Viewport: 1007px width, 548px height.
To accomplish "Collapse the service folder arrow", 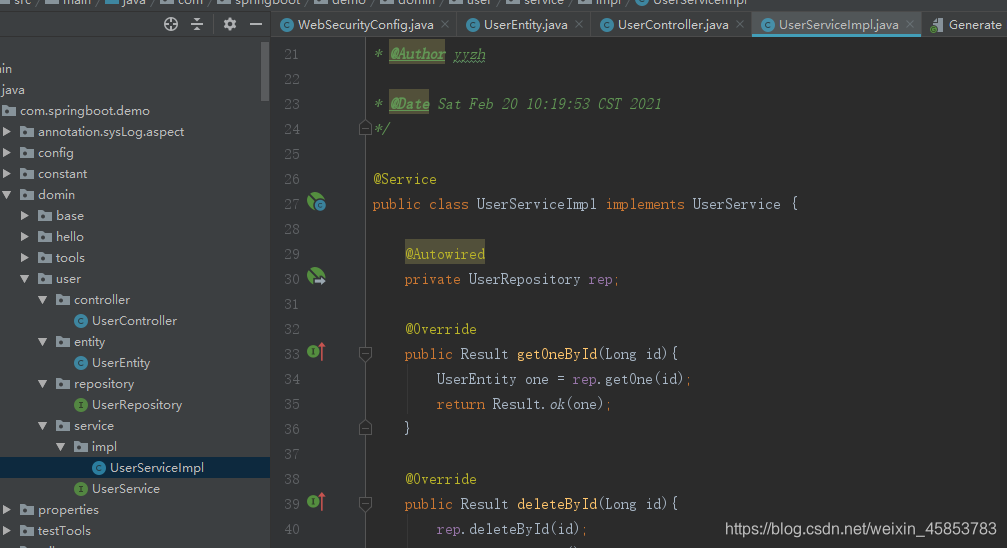I will [43, 426].
